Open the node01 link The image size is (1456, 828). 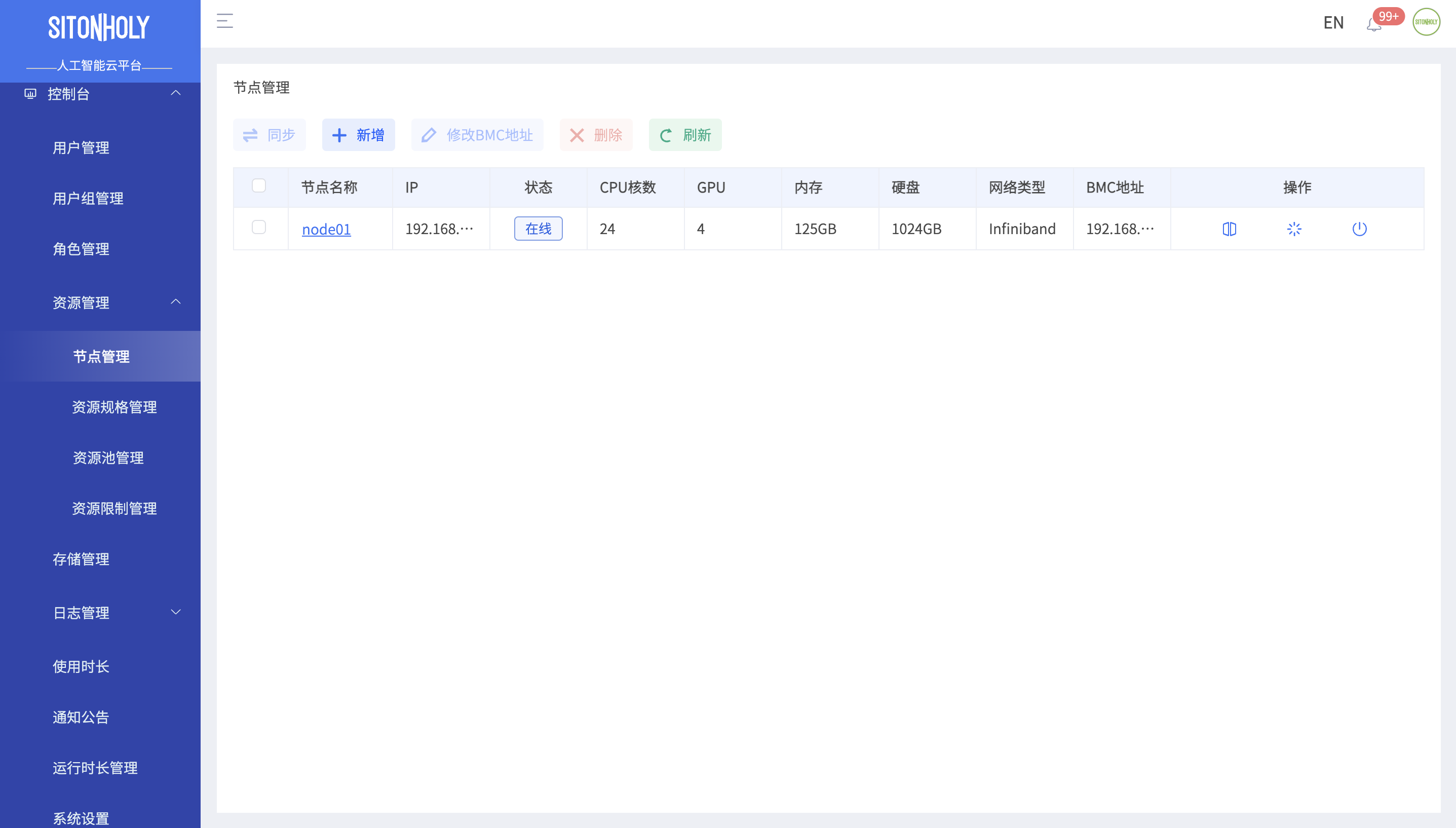tap(326, 229)
